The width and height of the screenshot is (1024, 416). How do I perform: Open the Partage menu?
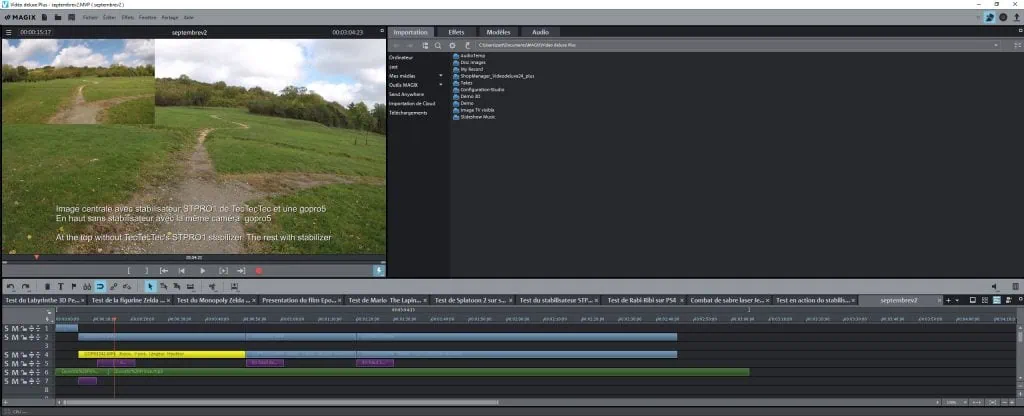169,17
